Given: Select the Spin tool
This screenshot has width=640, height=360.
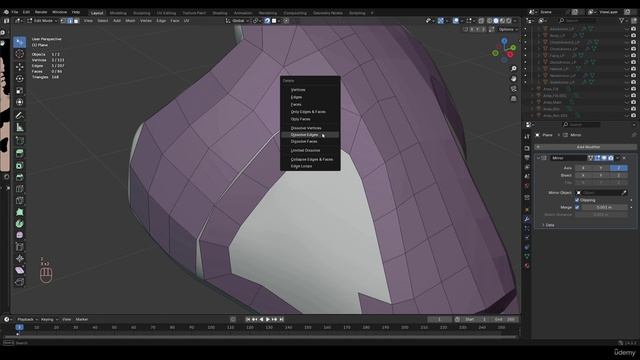Looking at the screenshot, I should coord(19,224).
